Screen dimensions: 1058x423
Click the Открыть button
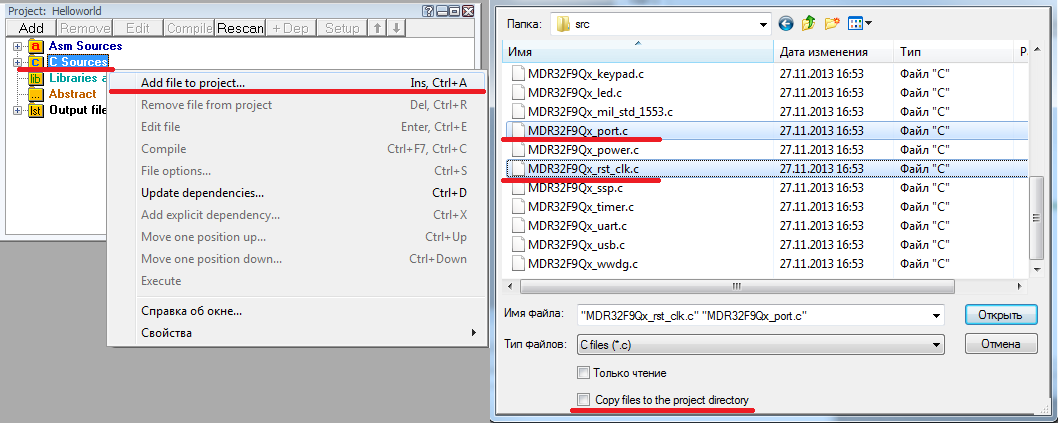click(x=999, y=314)
